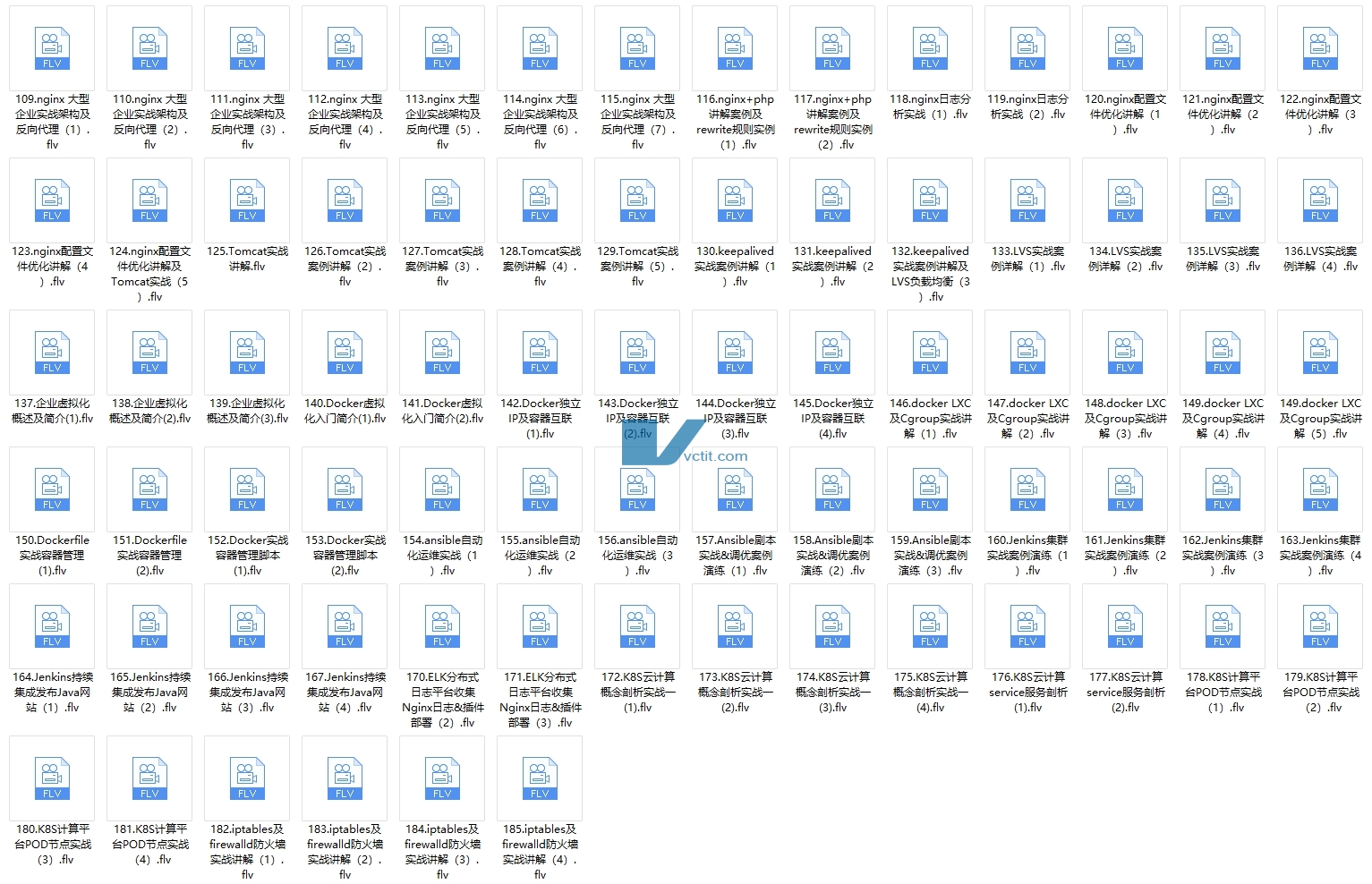Select the 127.Tomcat实战案例讲解 (3) icon
The image size is (1372, 884).
[x=442, y=200]
